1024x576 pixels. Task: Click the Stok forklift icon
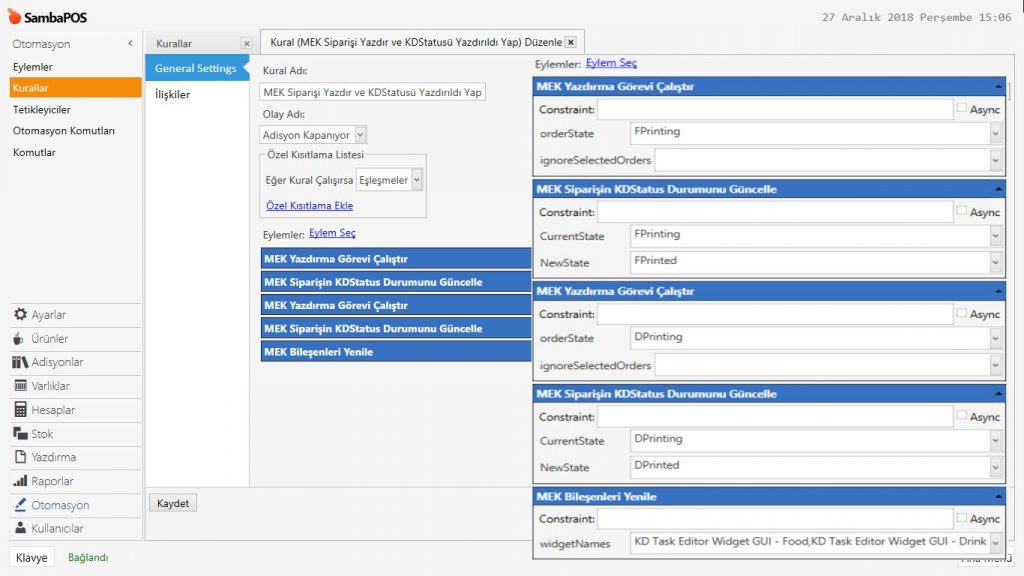point(21,434)
